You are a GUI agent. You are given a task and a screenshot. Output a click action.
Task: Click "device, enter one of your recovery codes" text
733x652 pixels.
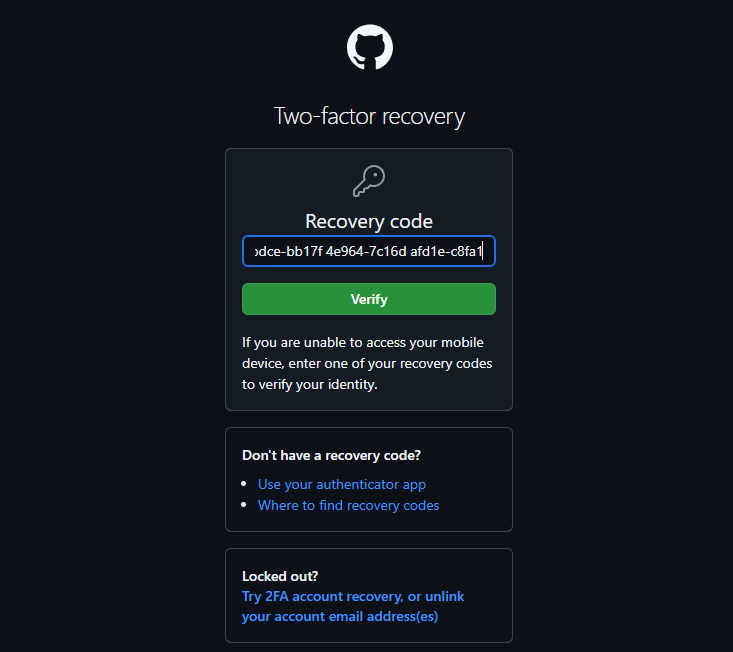coord(366,363)
